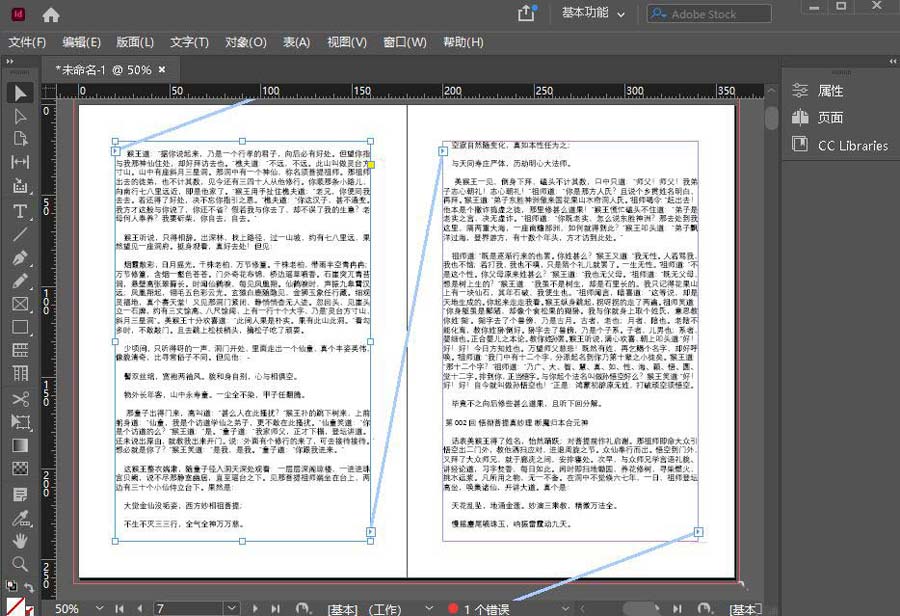Select the Content Collector tool

click(x=20, y=185)
